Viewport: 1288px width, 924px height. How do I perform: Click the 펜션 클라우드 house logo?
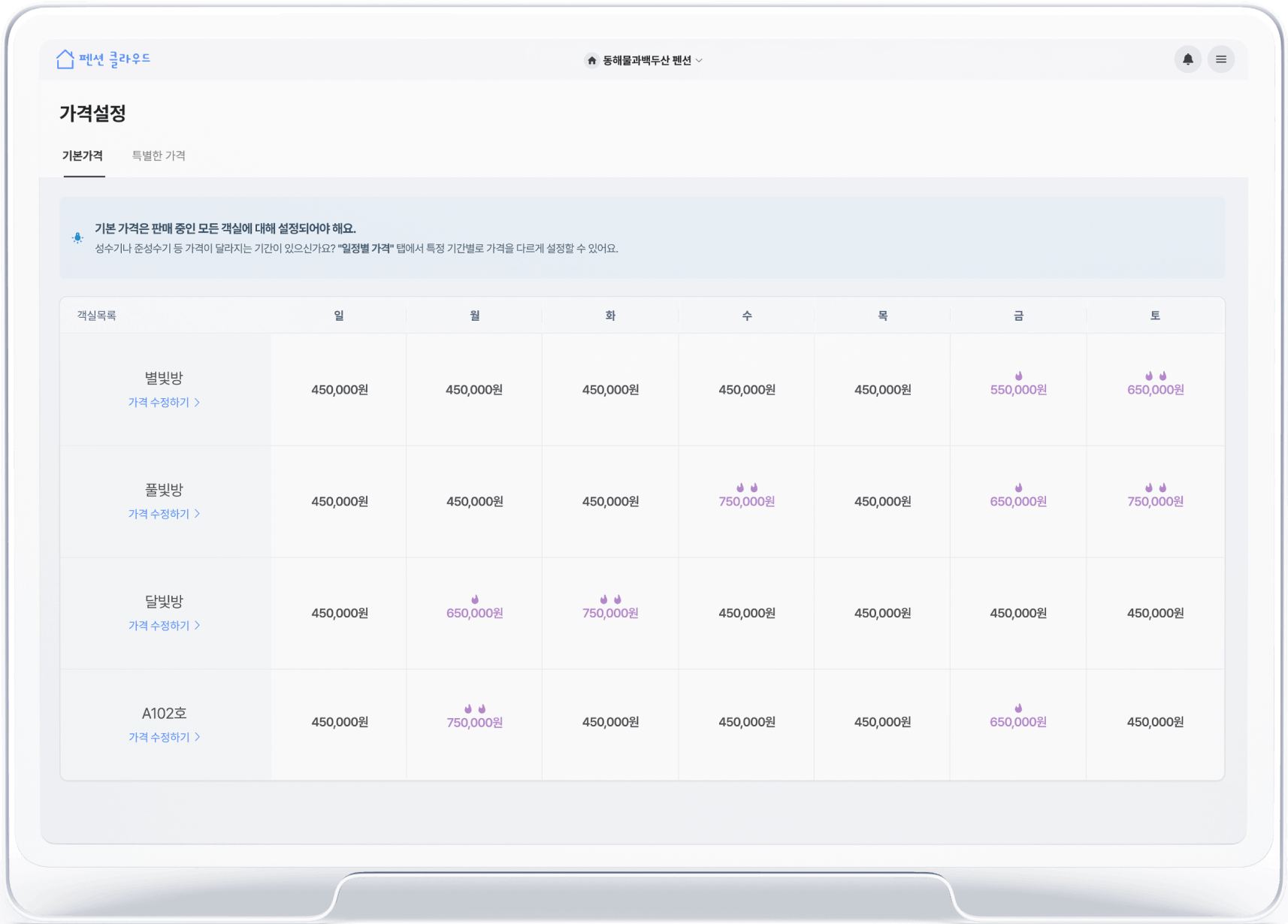click(103, 59)
